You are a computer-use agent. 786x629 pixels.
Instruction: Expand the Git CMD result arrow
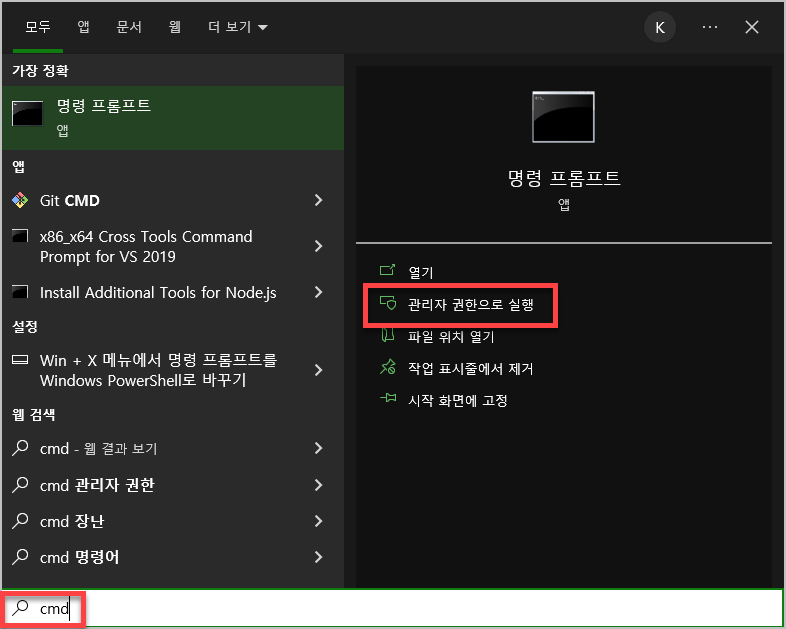coord(318,200)
